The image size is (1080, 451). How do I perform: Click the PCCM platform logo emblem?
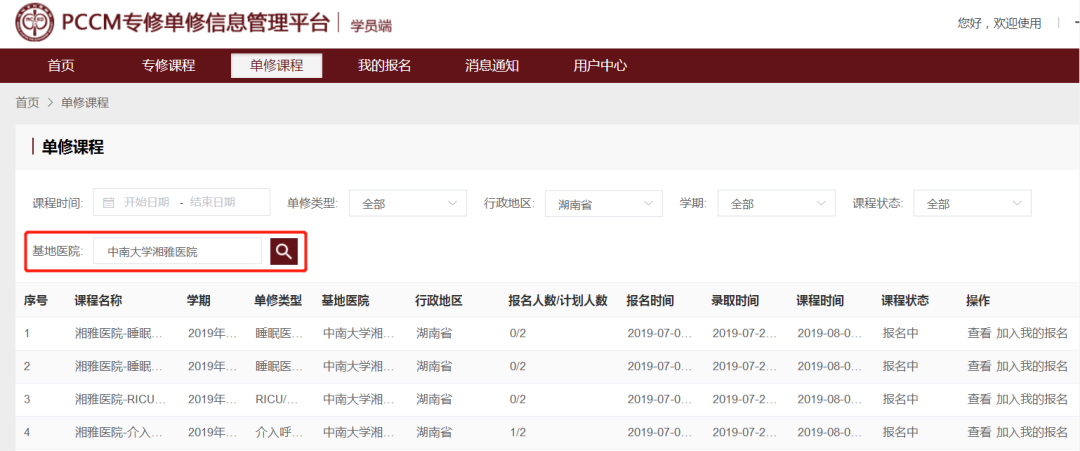click(x=35, y=24)
